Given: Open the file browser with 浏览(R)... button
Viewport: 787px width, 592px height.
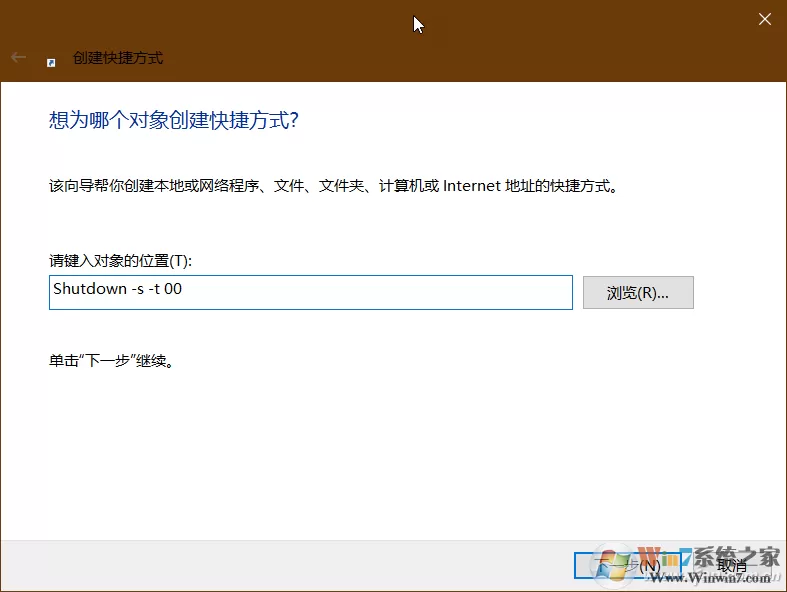Looking at the screenshot, I should click(638, 292).
